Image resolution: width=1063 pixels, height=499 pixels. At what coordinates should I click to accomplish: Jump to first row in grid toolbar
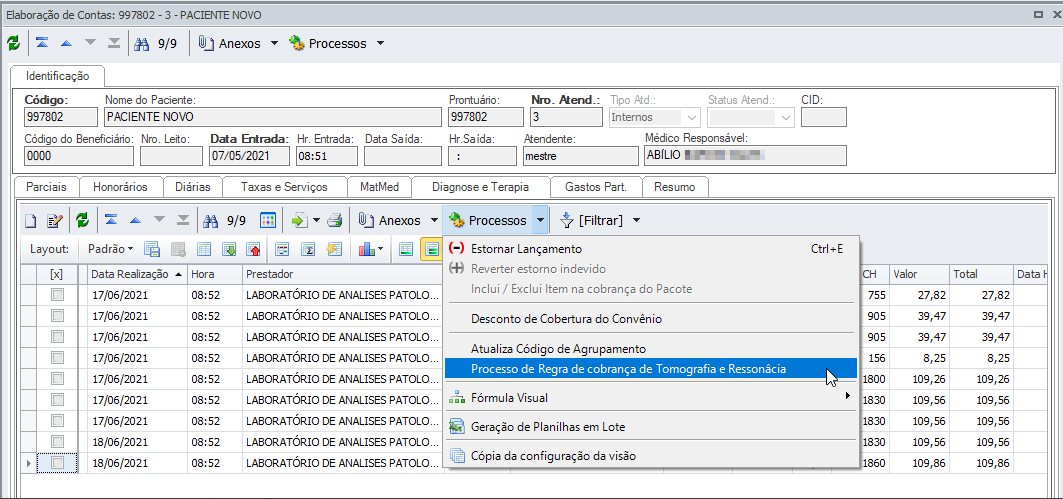coord(111,220)
